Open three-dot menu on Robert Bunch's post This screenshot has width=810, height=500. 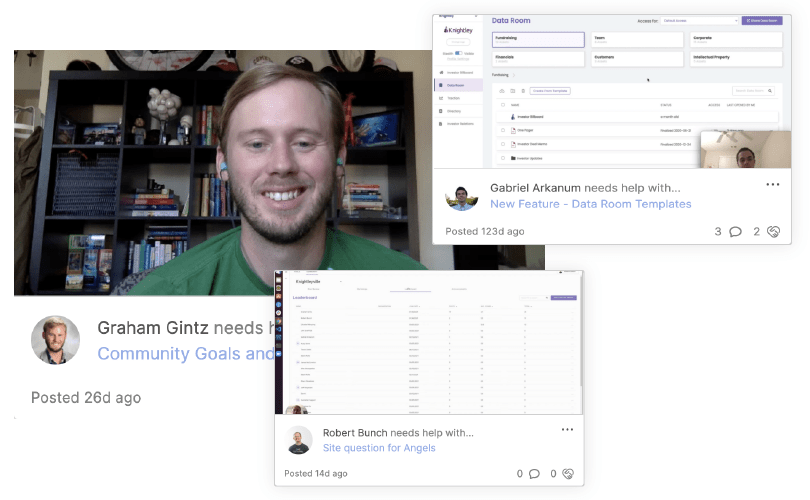coord(567,430)
